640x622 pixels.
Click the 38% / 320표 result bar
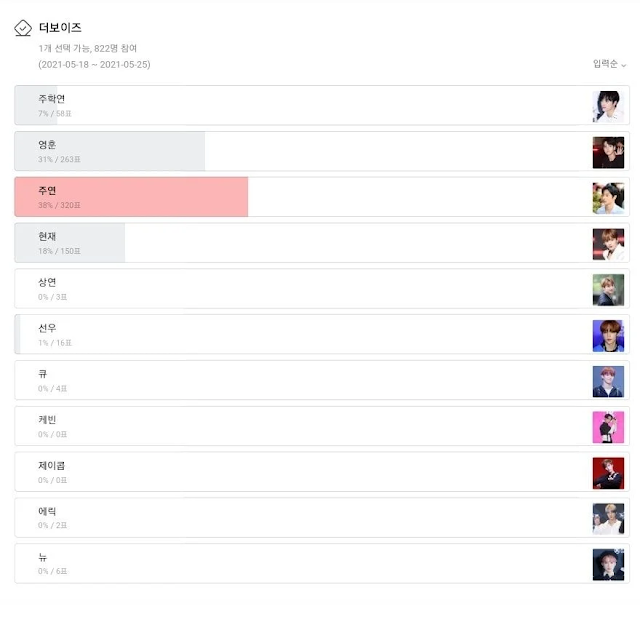(131, 197)
